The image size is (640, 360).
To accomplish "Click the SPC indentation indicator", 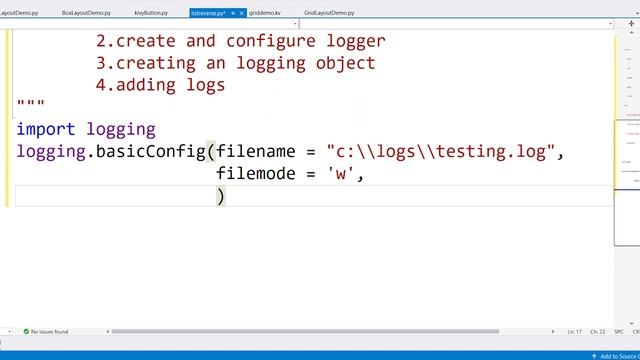I will click(619, 332).
